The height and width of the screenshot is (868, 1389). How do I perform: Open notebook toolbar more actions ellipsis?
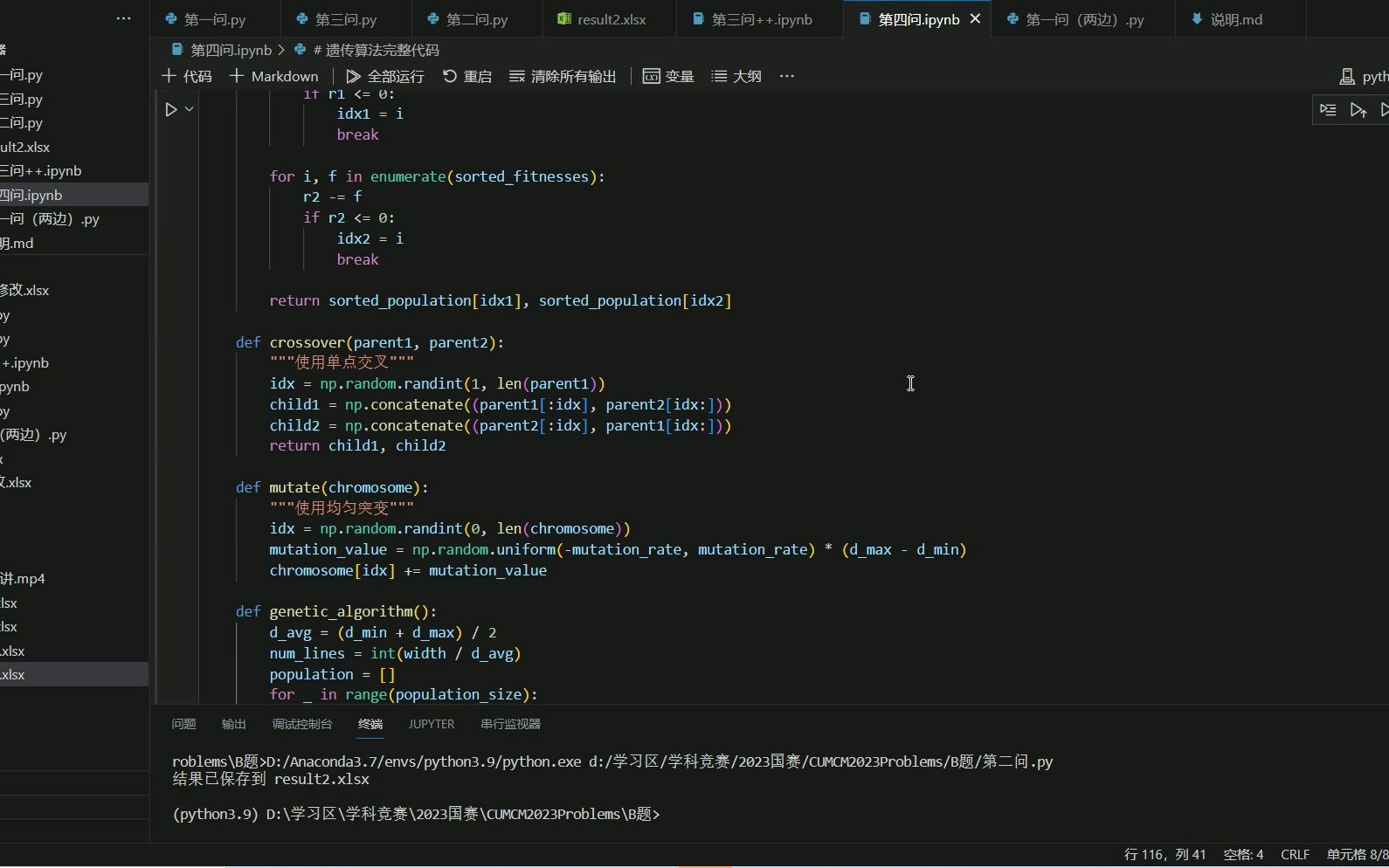(x=787, y=76)
